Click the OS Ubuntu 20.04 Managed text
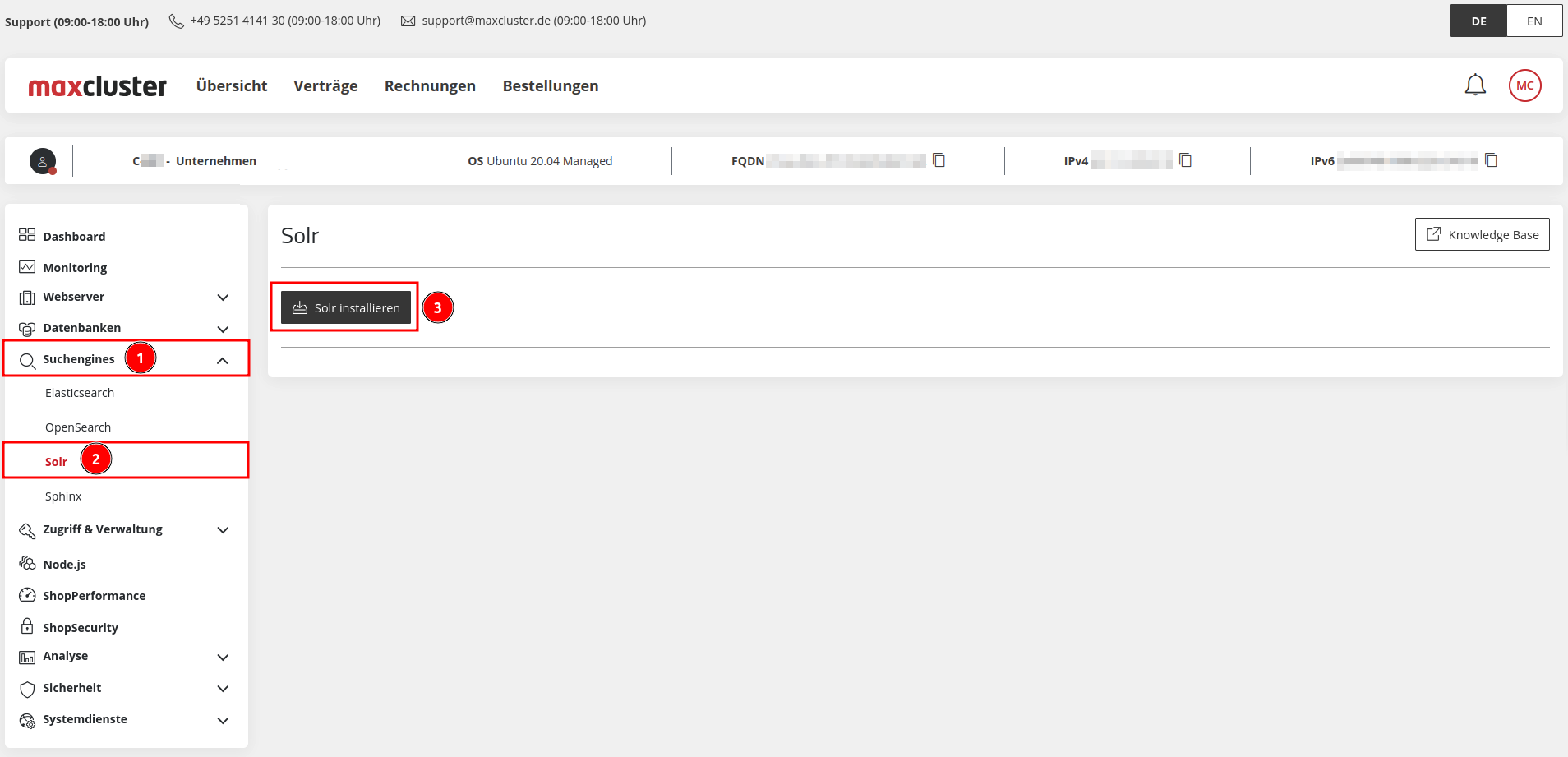 [540, 161]
